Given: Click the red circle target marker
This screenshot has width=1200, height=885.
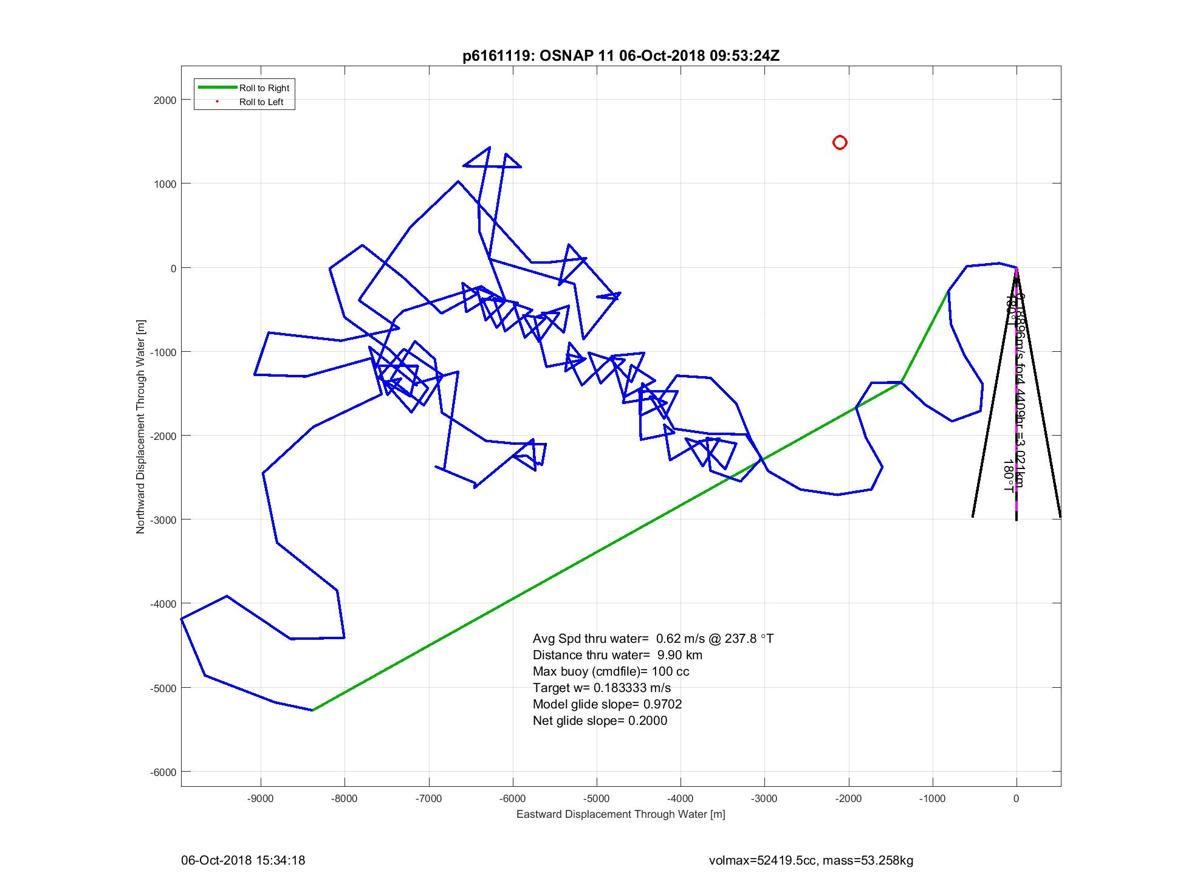Looking at the screenshot, I should (840, 143).
